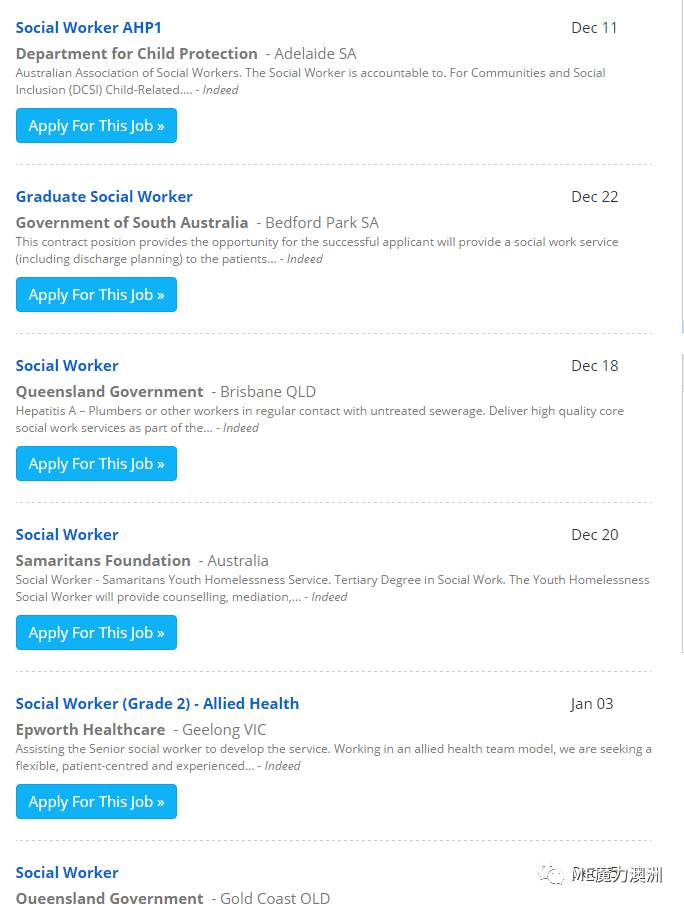Select the Department for Child Protection company name
This screenshot has height=904, width=684.
[137, 54]
